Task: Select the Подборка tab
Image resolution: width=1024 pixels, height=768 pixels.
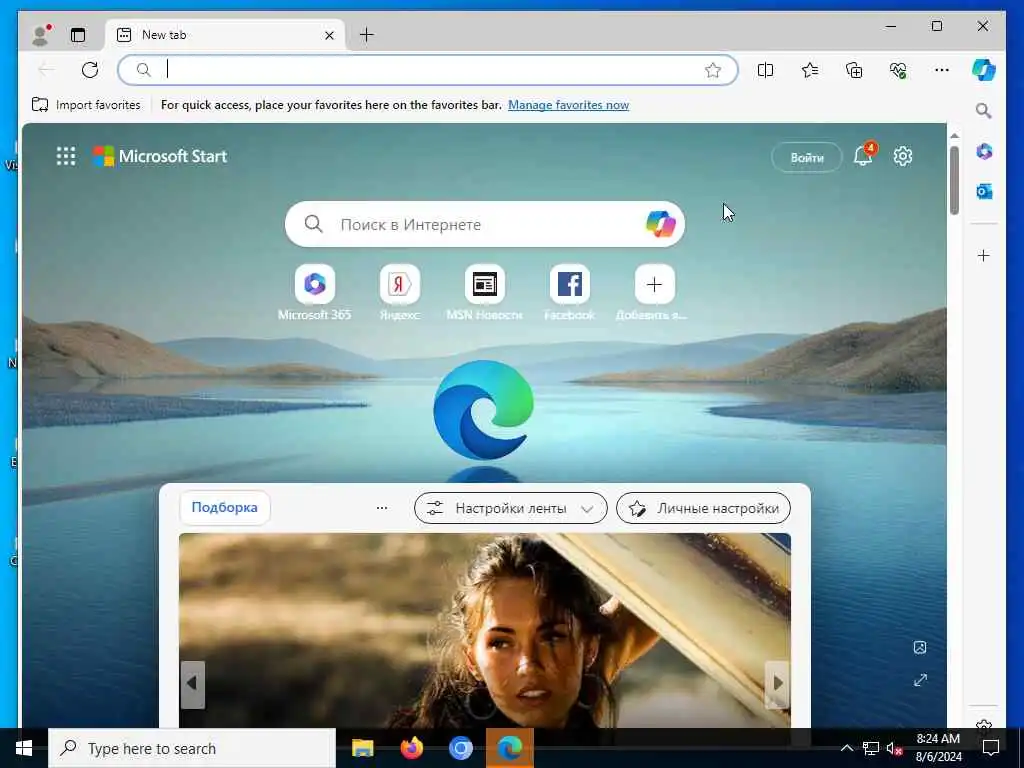Action: (x=225, y=507)
